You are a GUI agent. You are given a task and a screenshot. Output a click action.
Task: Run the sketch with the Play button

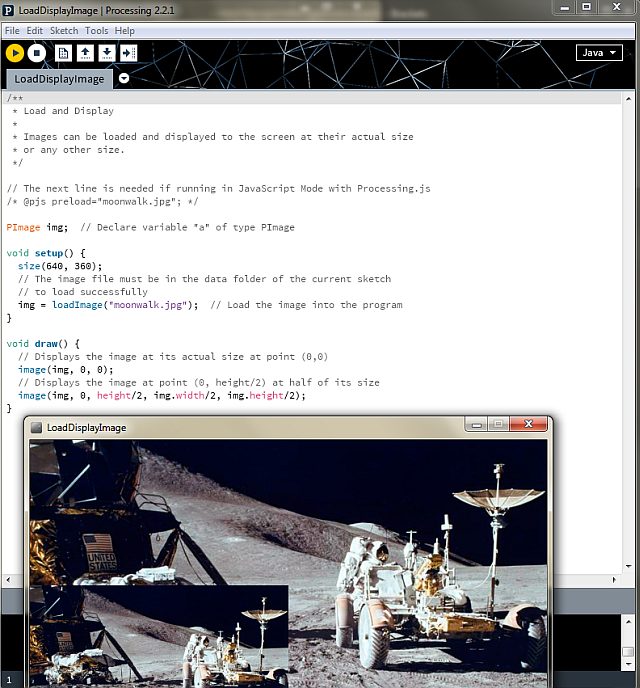(x=15, y=53)
